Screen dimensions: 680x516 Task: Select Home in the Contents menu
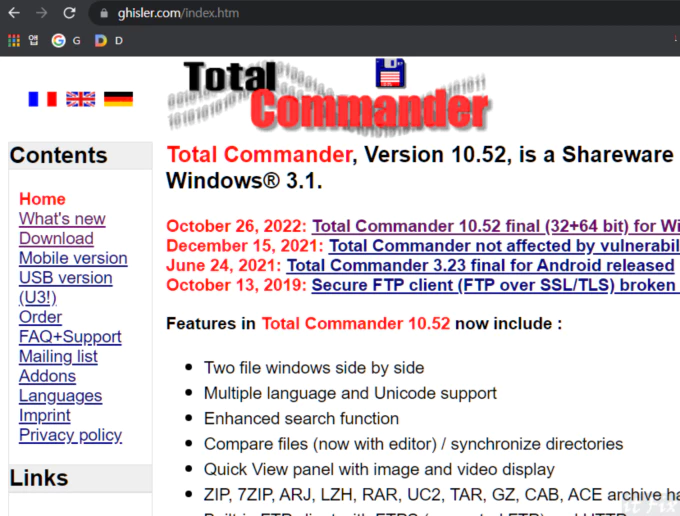click(42, 199)
